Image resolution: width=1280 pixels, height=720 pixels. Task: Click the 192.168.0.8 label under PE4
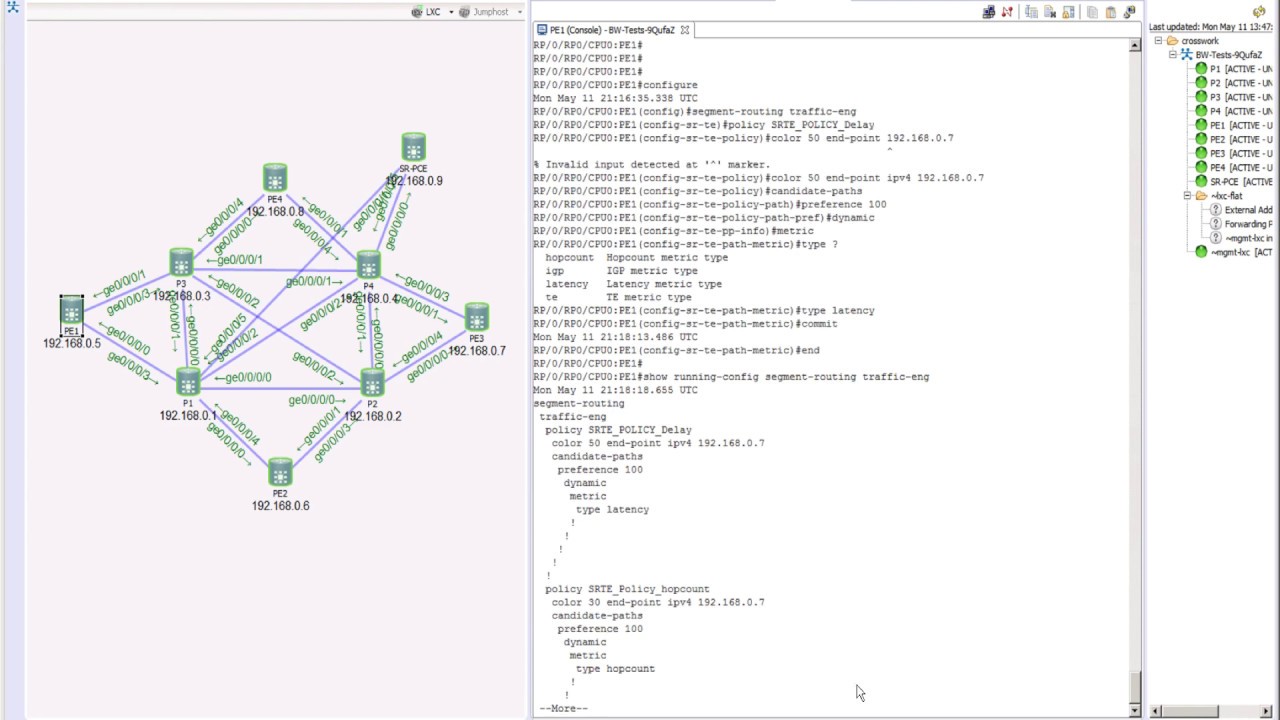click(x=275, y=212)
